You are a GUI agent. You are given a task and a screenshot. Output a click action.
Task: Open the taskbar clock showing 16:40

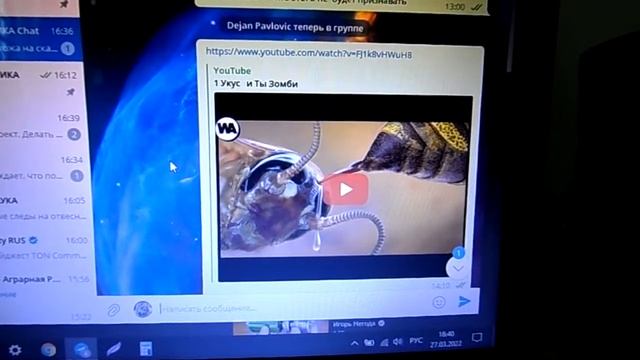[x=446, y=339]
